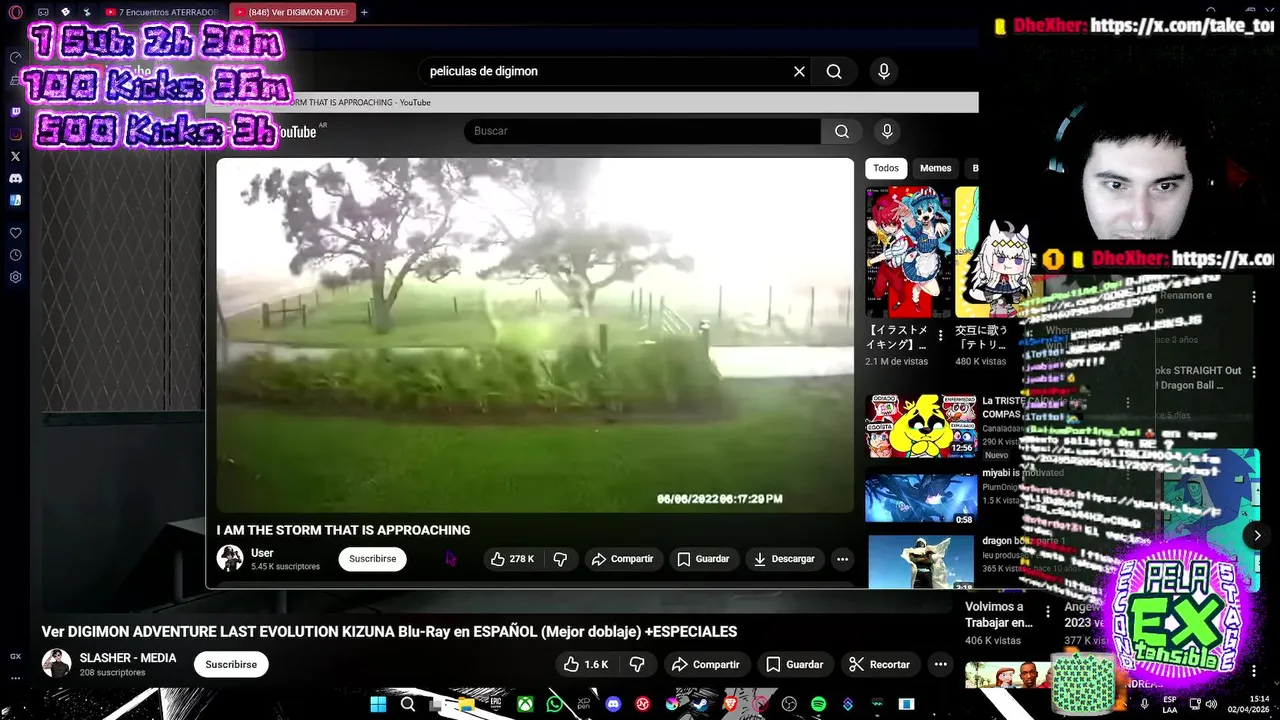This screenshot has width=1280, height=720.
Task: Click the Descargar download button
Action: pyautogui.click(x=784, y=559)
